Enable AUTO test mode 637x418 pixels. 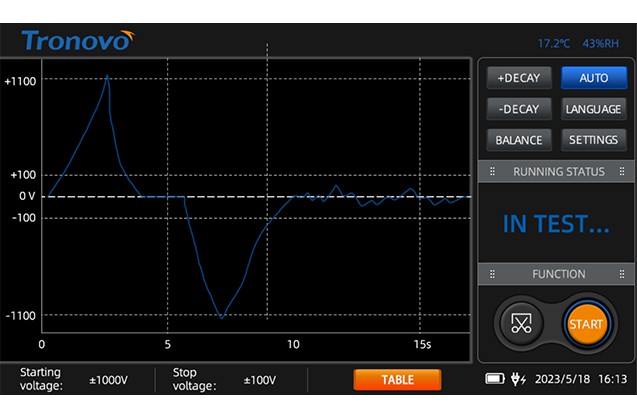[x=593, y=78]
